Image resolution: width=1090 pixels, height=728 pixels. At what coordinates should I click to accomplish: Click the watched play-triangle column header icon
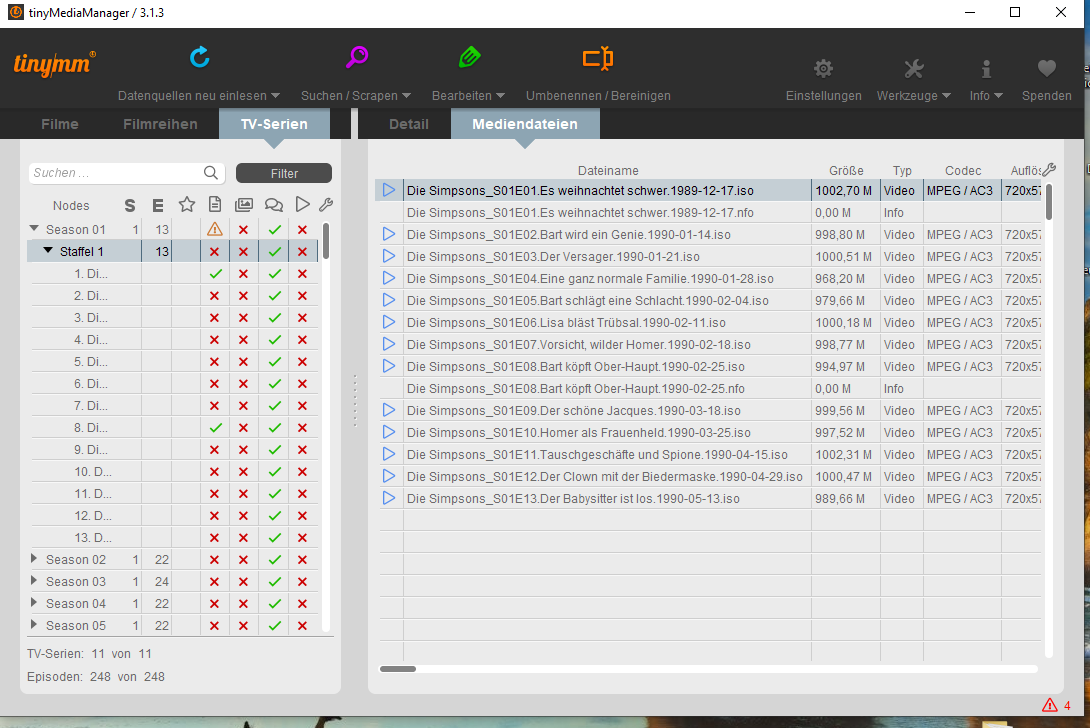coord(302,204)
